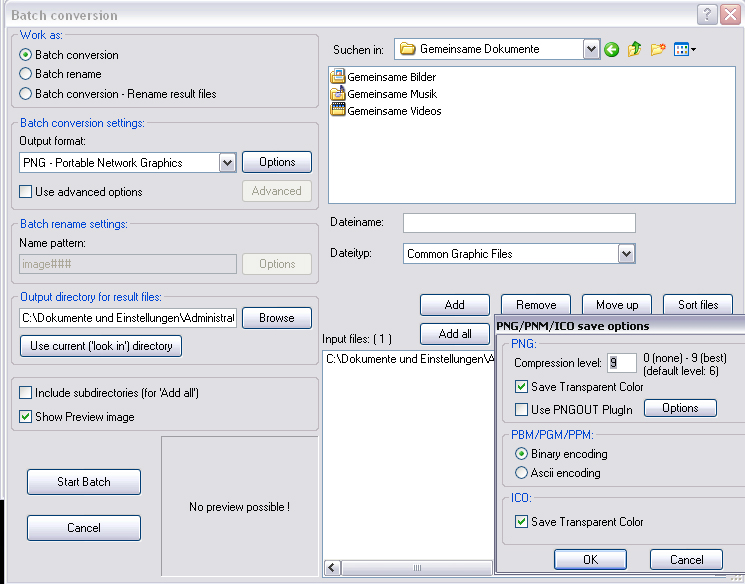
Task: Create a new folder via toolbar icon
Action: pyautogui.click(x=658, y=49)
